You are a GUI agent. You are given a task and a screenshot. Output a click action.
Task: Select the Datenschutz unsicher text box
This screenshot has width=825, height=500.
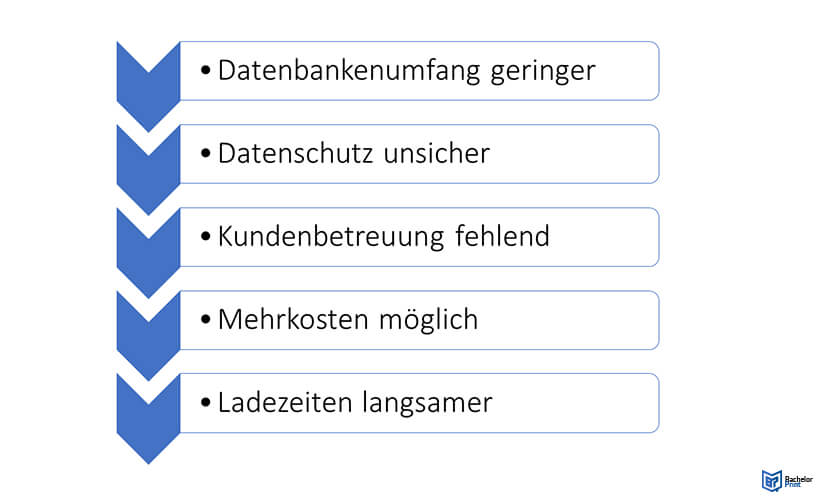(x=419, y=154)
